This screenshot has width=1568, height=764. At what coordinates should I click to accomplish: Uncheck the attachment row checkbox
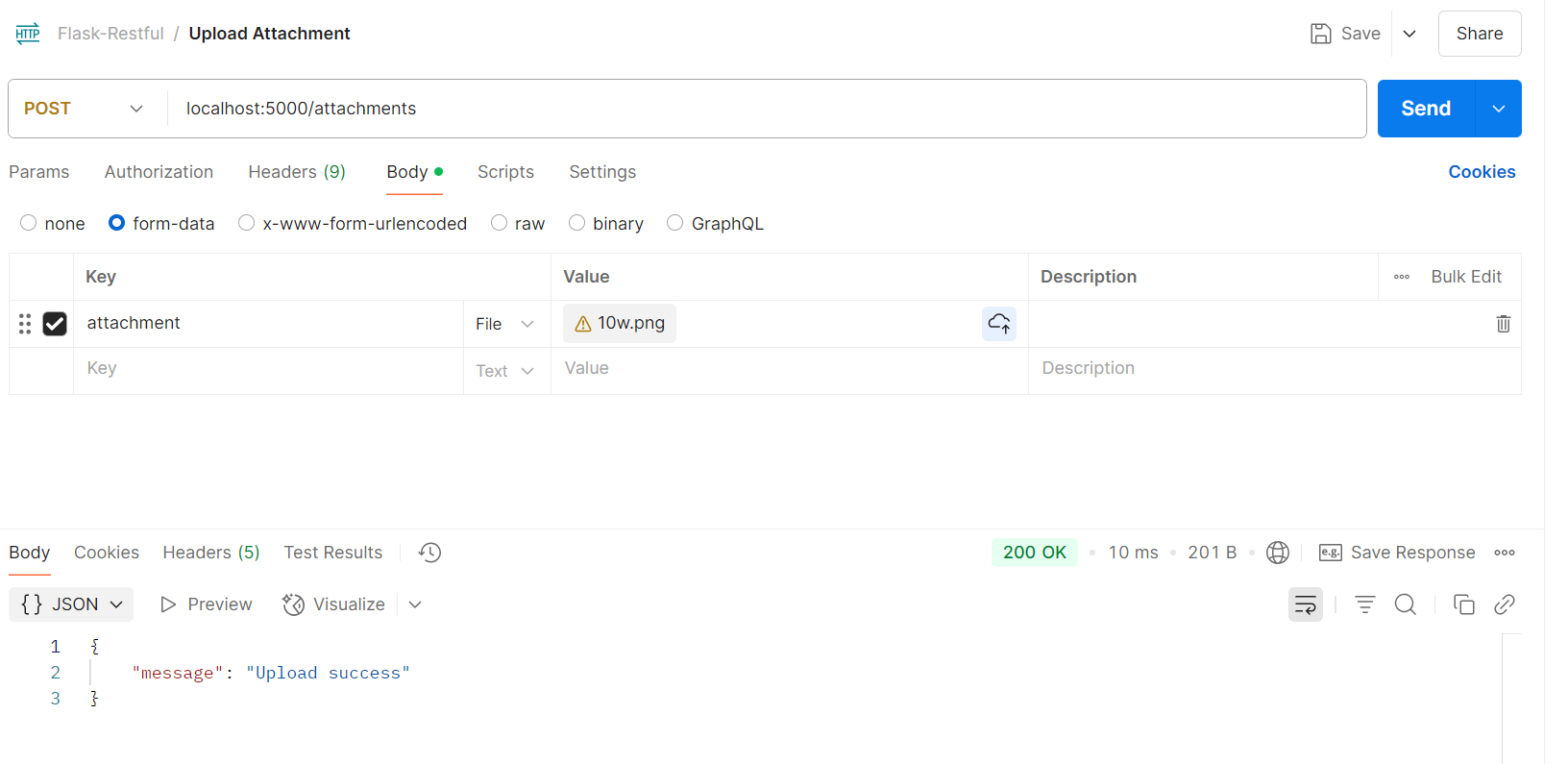[55, 324]
